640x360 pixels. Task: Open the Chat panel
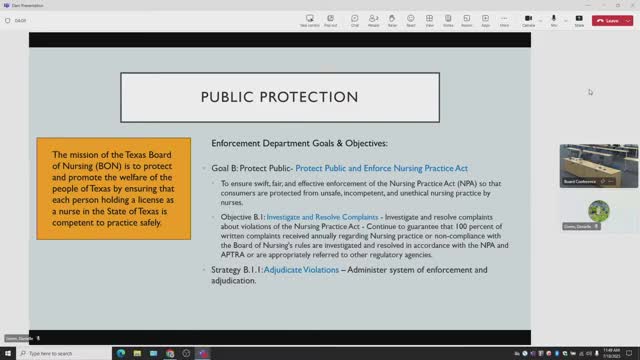tap(354, 20)
